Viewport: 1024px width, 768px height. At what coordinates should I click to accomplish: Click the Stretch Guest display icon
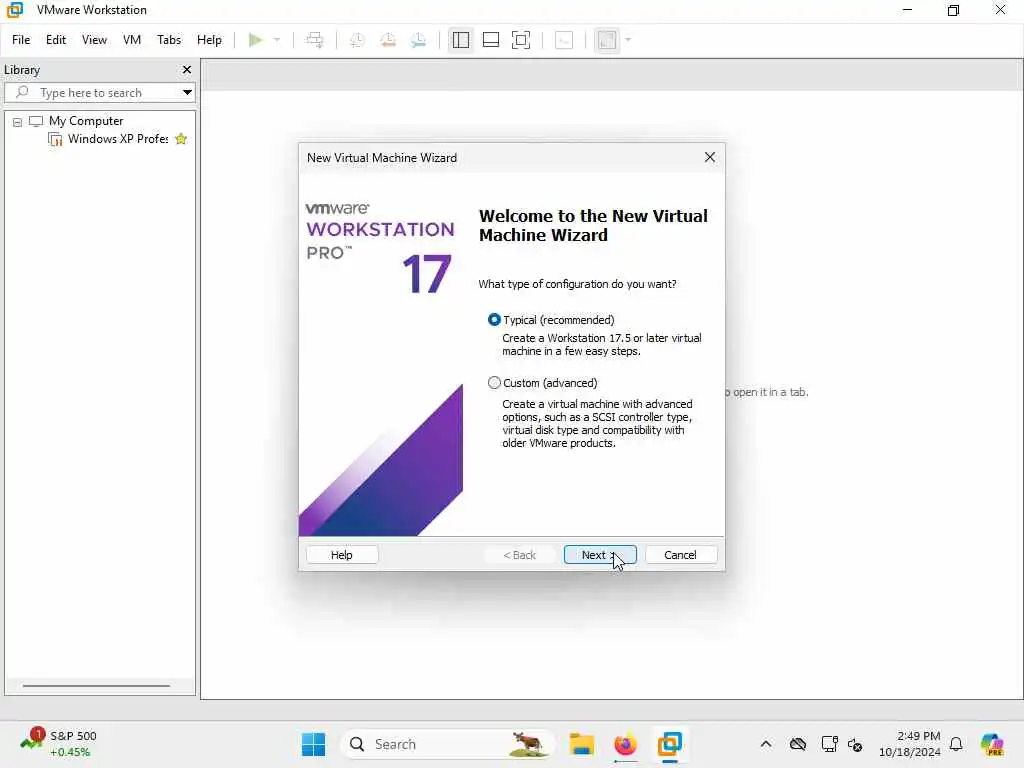(607, 40)
